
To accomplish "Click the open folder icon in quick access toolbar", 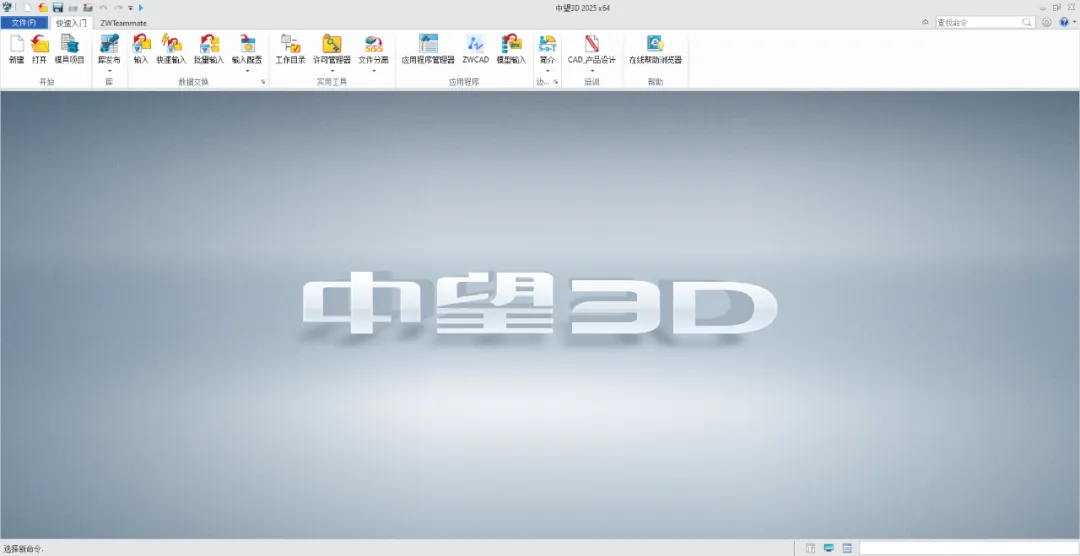I will pyautogui.click(x=43, y=8).
